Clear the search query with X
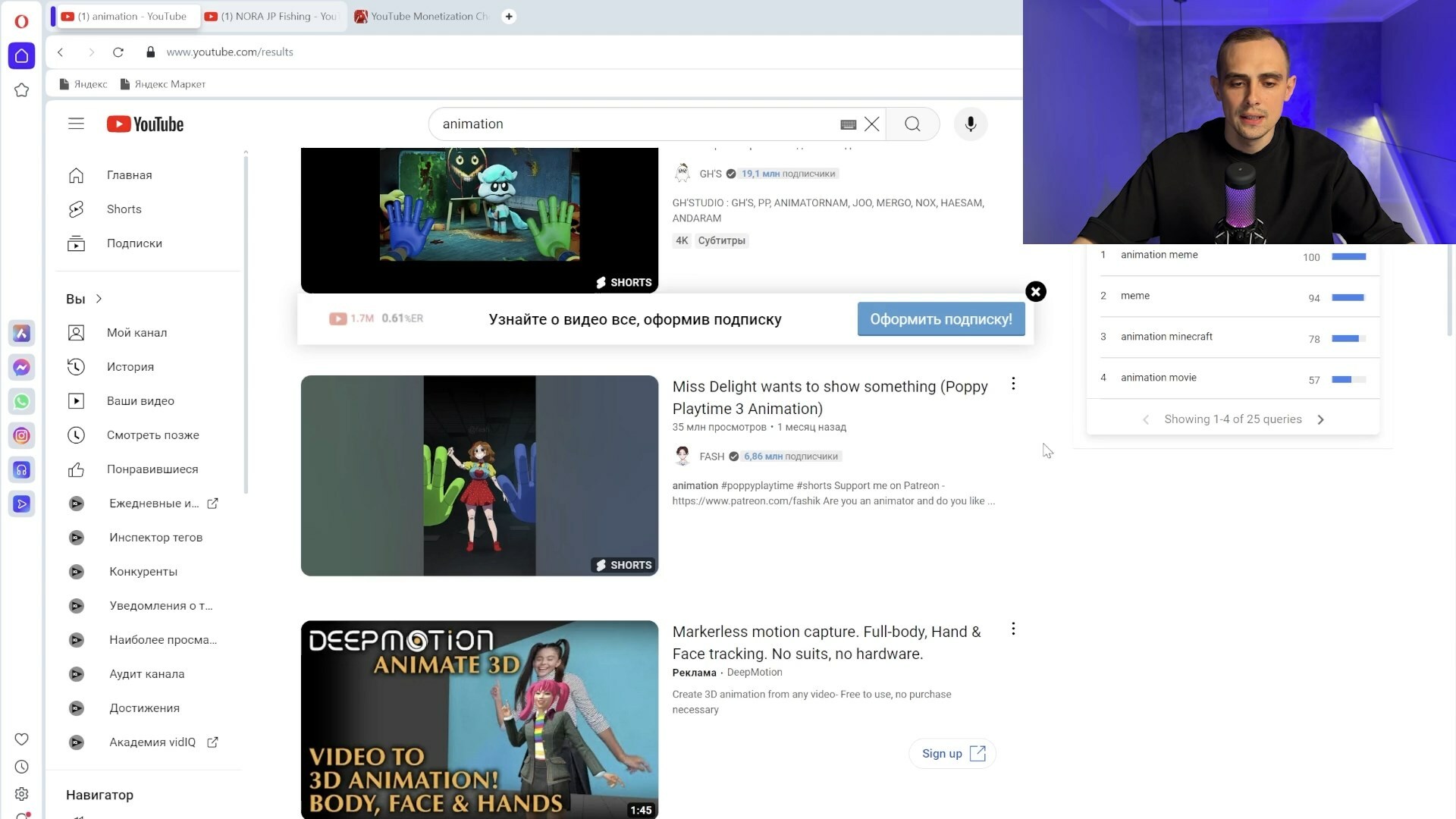This screenshot has width=1456, height=819. (872, 124)
